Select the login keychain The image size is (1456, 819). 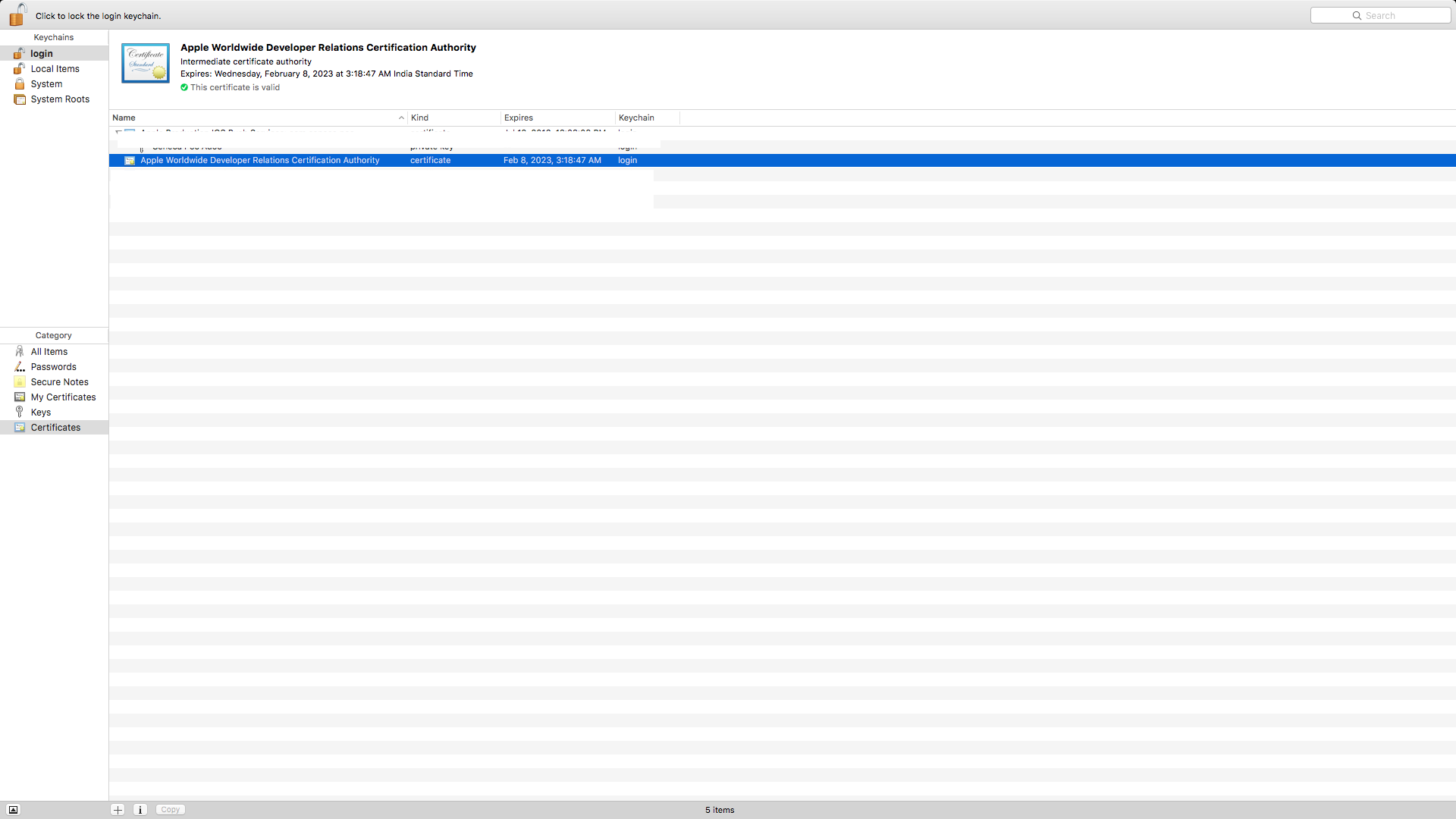coord(42,54)
